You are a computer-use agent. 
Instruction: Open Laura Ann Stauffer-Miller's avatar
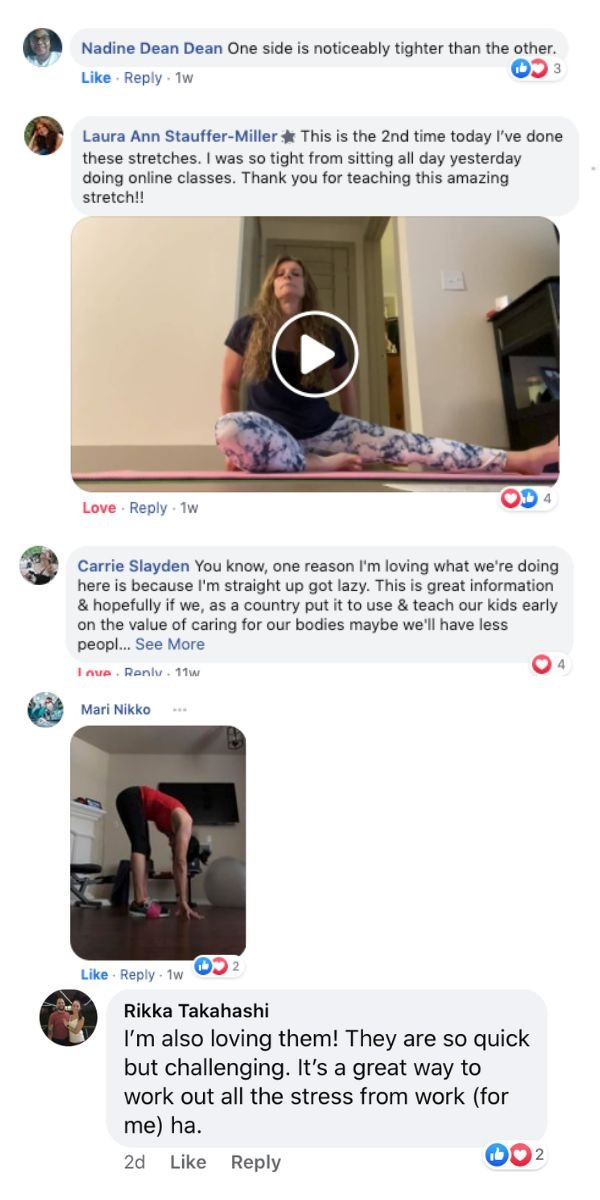[43, 135]
